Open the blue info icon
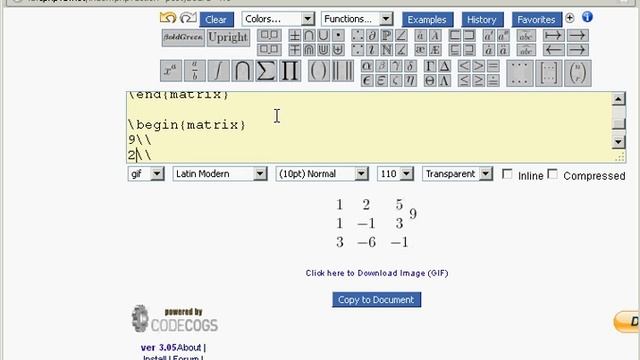Viewport: 640px width, 360px height. click(x=587, y=17)
